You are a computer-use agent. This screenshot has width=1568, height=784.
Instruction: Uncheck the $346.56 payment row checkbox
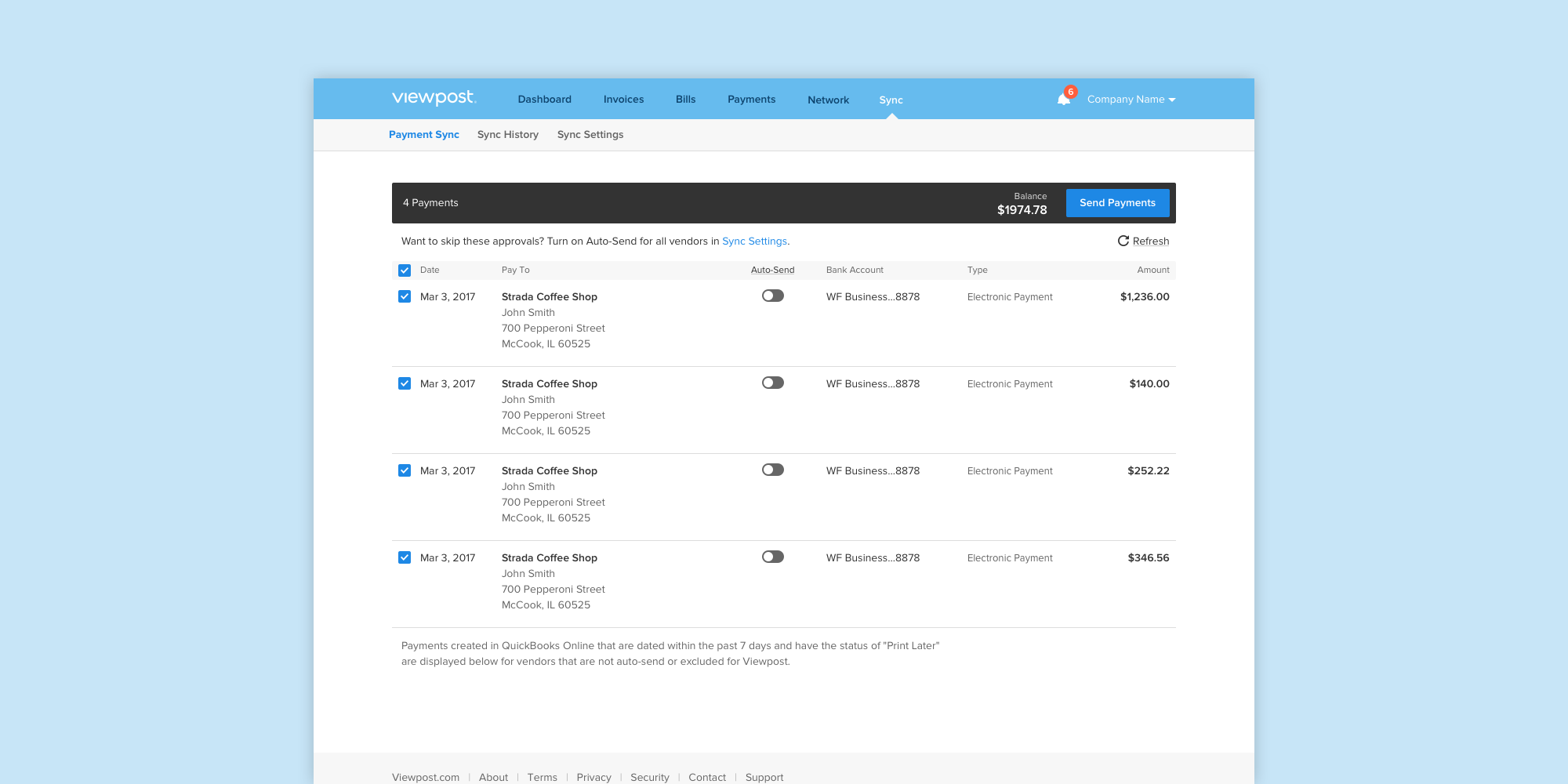[x=405, y=557]
